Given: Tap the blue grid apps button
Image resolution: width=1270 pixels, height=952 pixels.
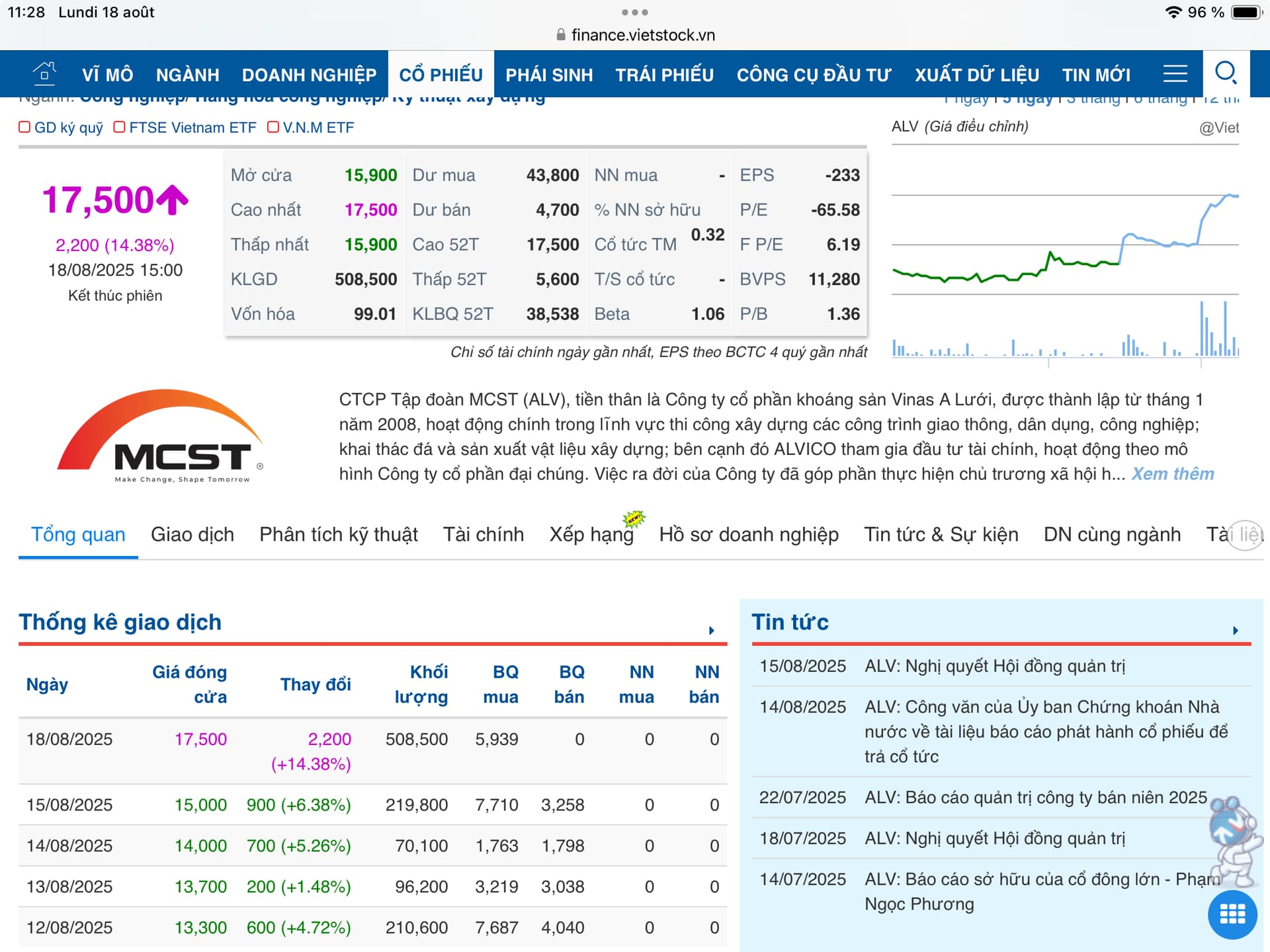Looking at the screenshot, I should (1232, 914).
